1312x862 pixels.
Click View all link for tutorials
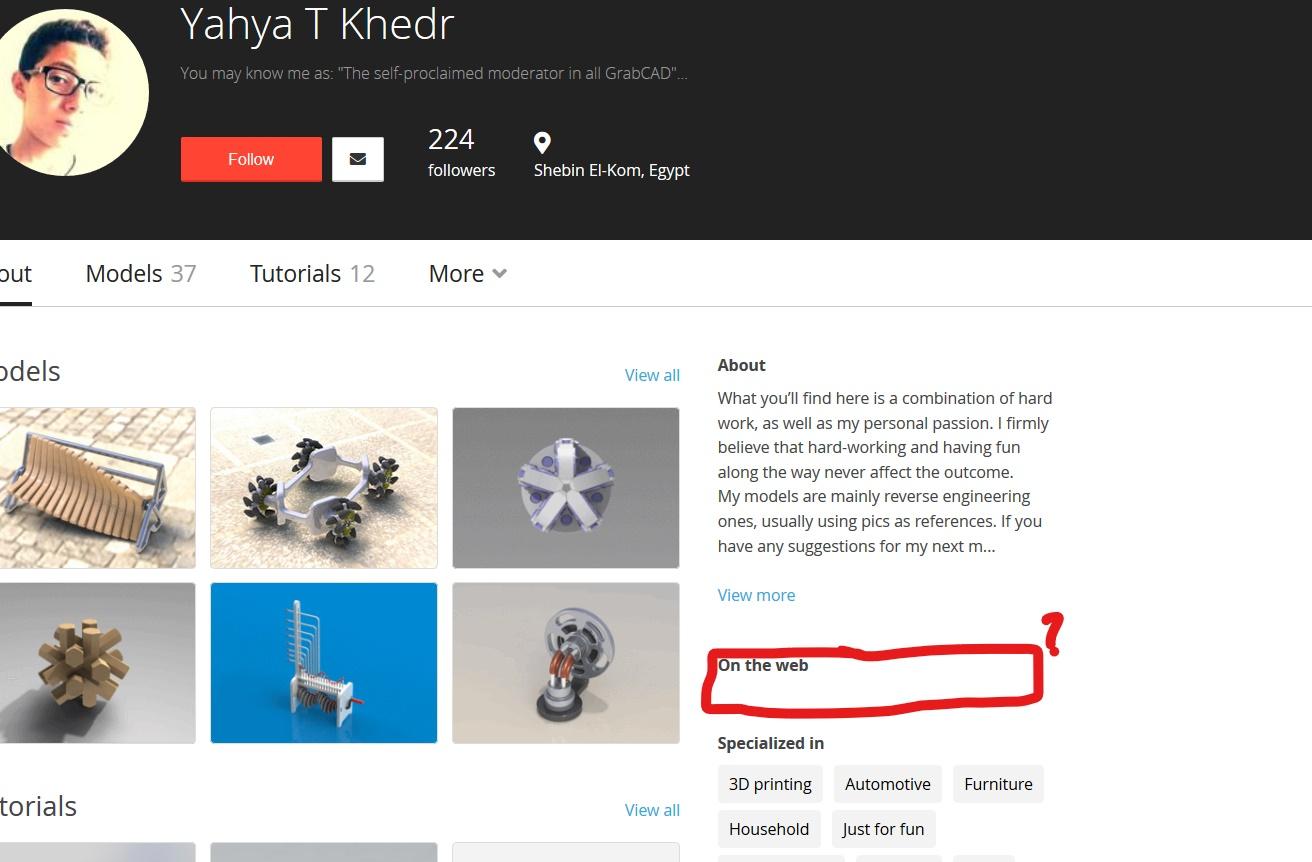(x=652, y=810)
